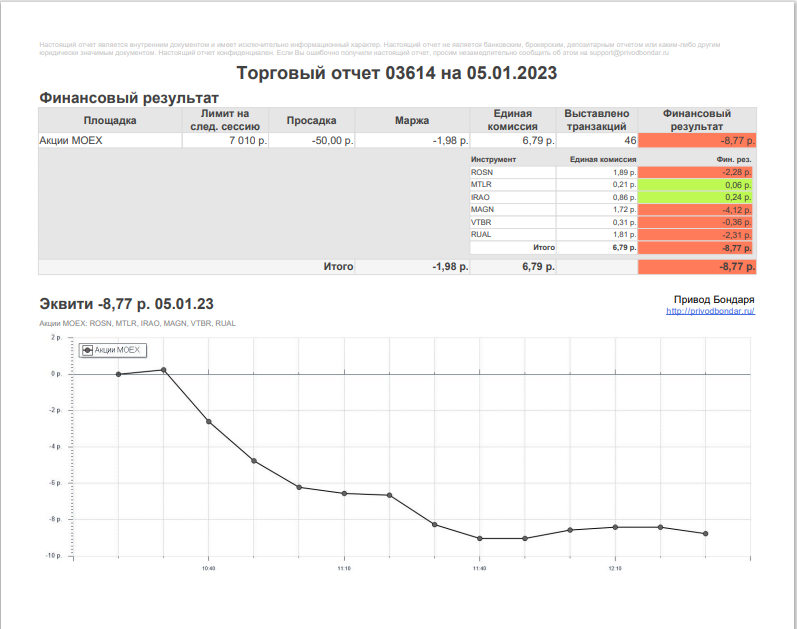This screenshot has width=797, height=629.
Task: Click the Маржа column header
Action: tap(412, 121)
